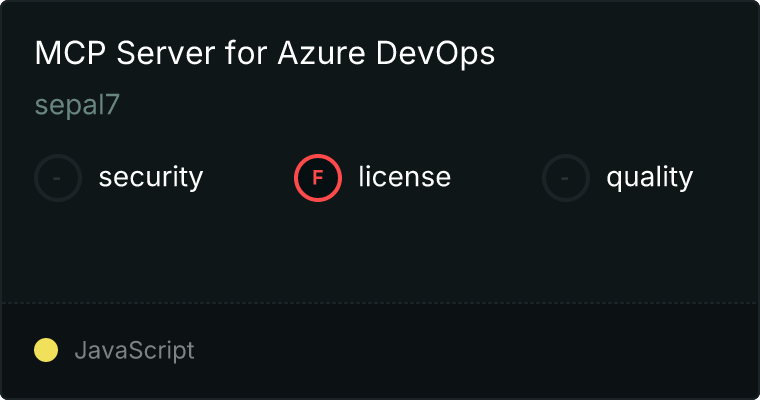Click the dash inside the security badge

(x=58, y=178)
